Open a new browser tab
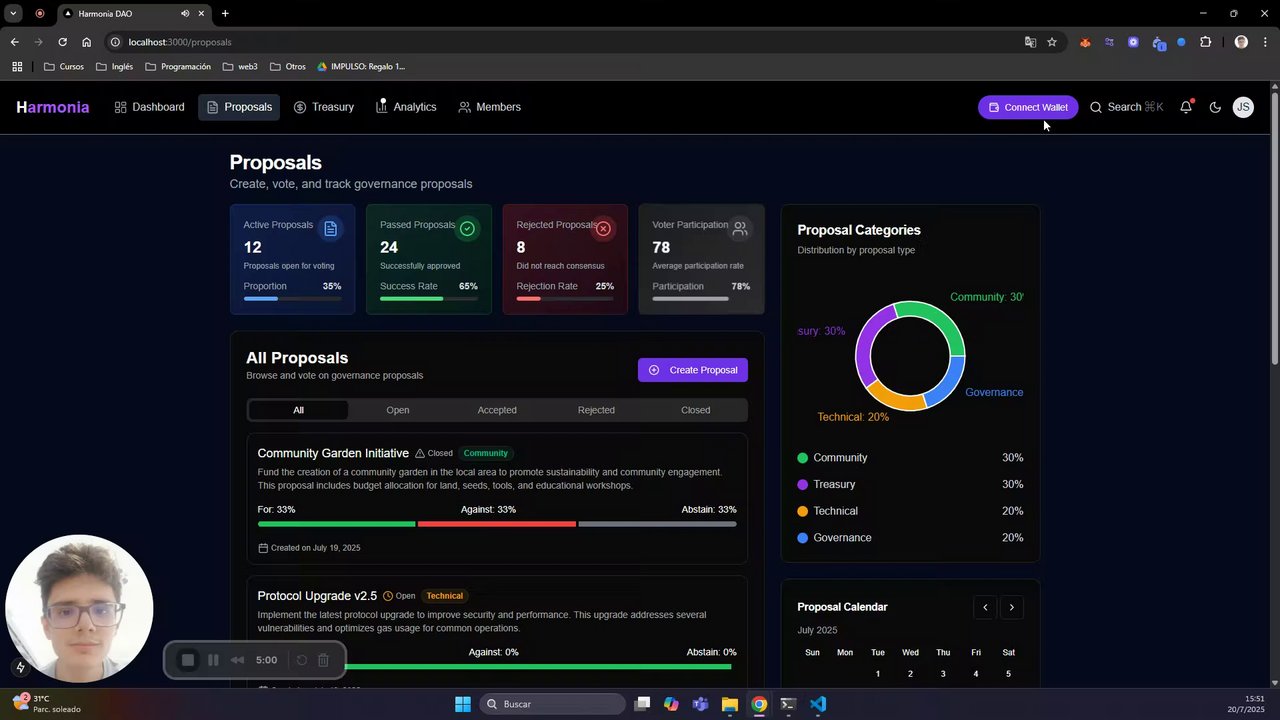The width and height of the screenshot is (1280, 720). [x=225, y=14]
